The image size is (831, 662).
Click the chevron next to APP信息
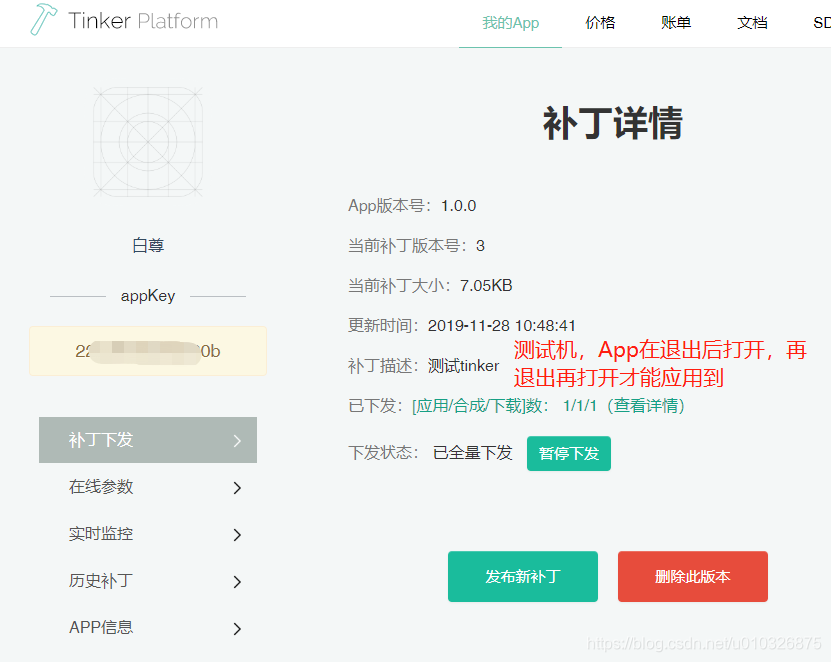[x=237, y=629]
